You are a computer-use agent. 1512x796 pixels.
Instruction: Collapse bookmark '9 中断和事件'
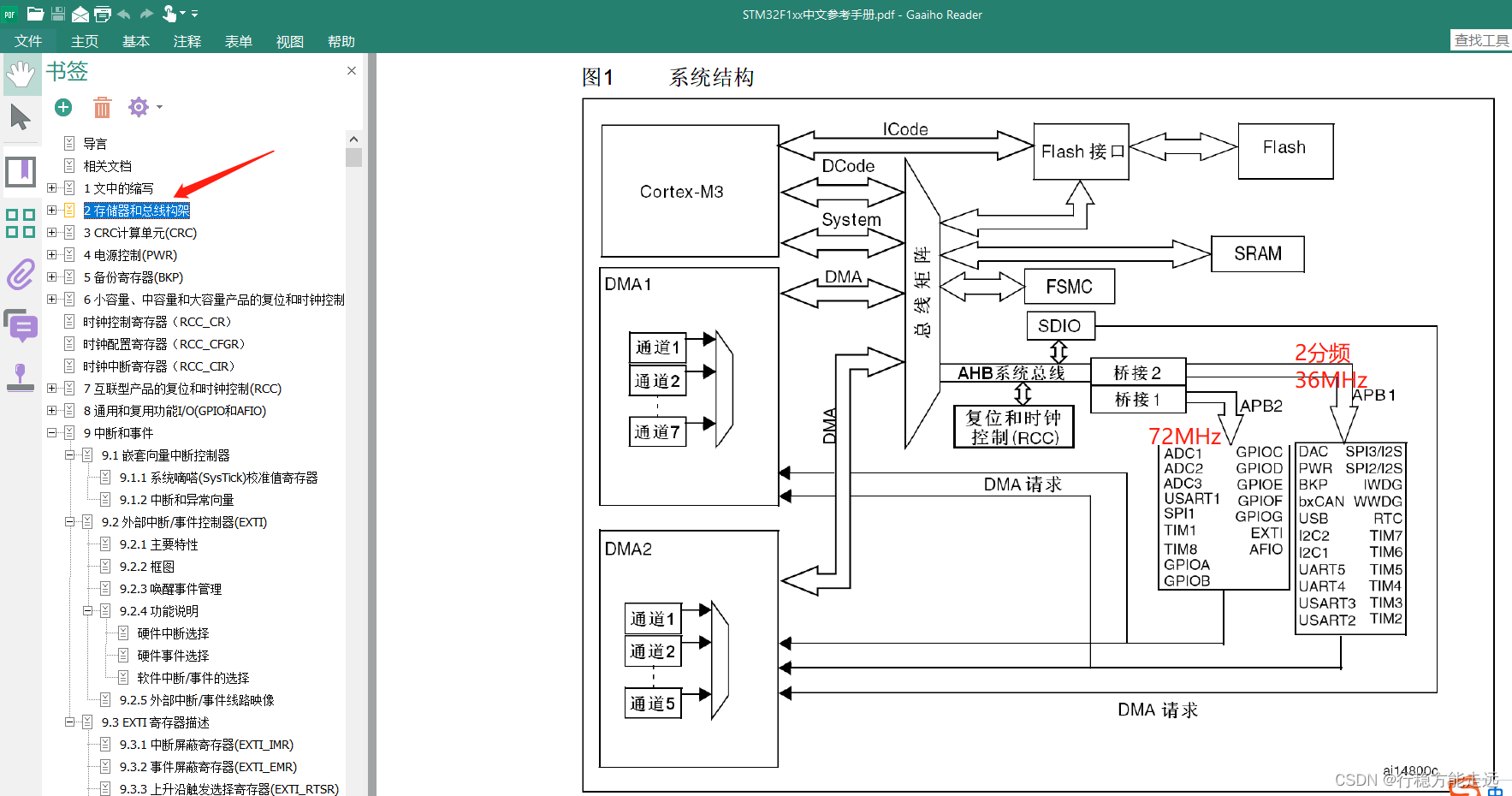pyautogui.click(x=52, y=433)
